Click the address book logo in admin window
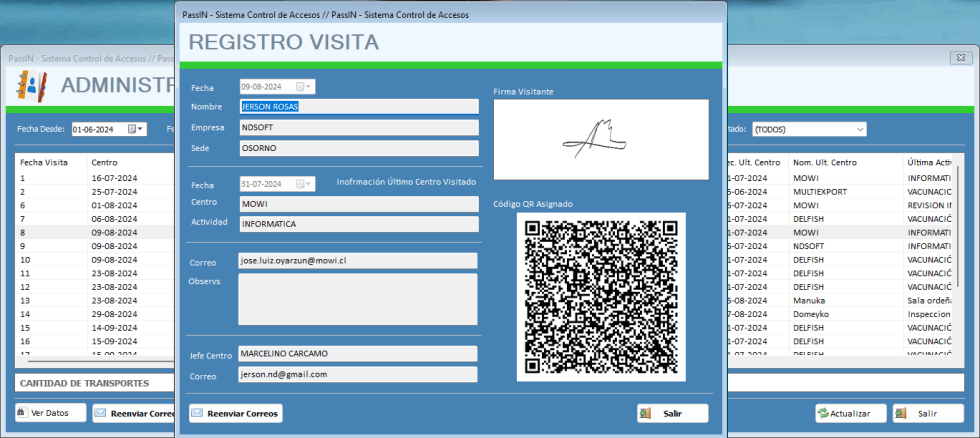The width and height of the screenshot is (980, 438). 31,86
